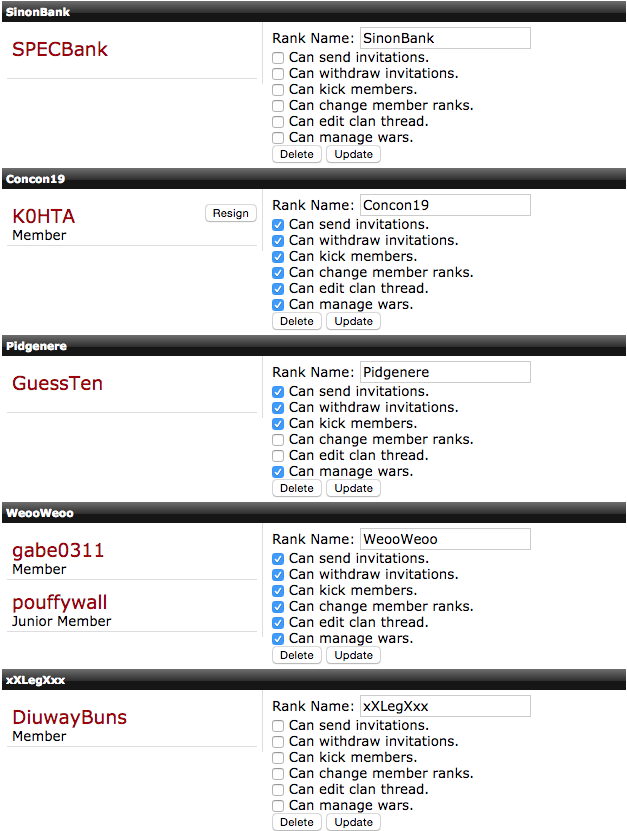Delete the SinonBank rank
Screen dimensions: 627x831
point(297,154)
